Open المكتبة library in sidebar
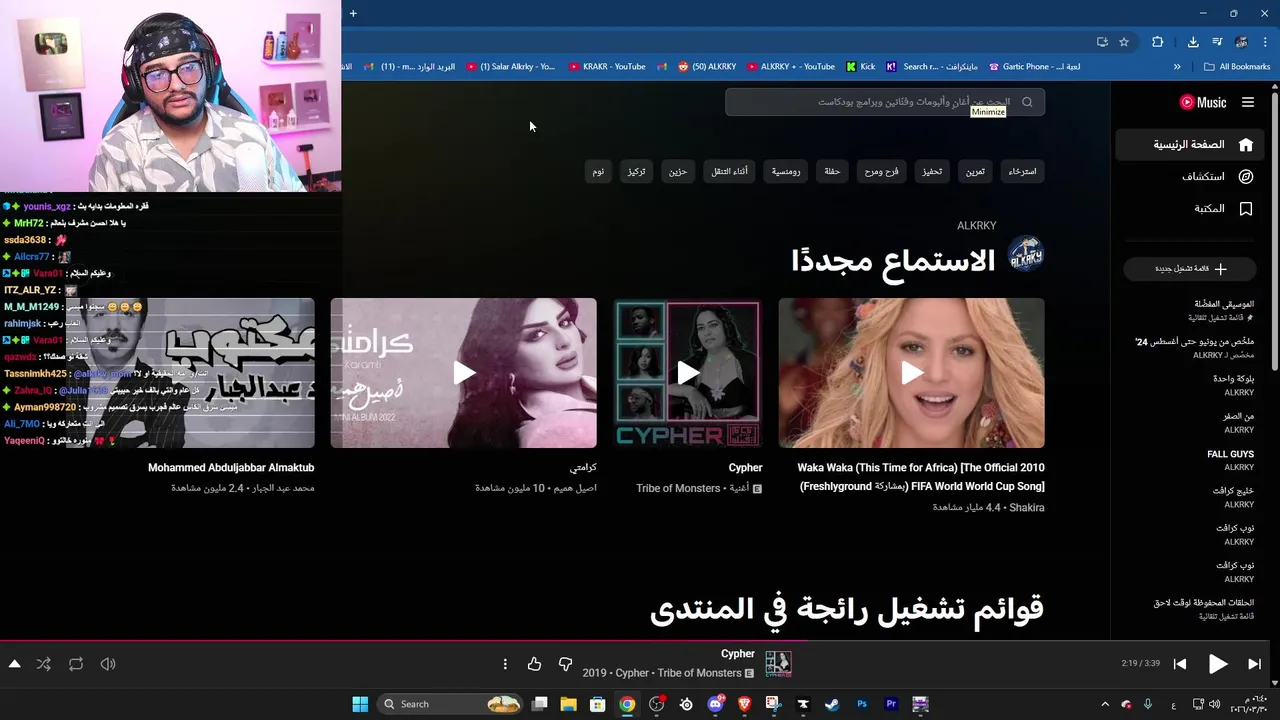Viewport: 1280px width, 720px height. 1191,209
